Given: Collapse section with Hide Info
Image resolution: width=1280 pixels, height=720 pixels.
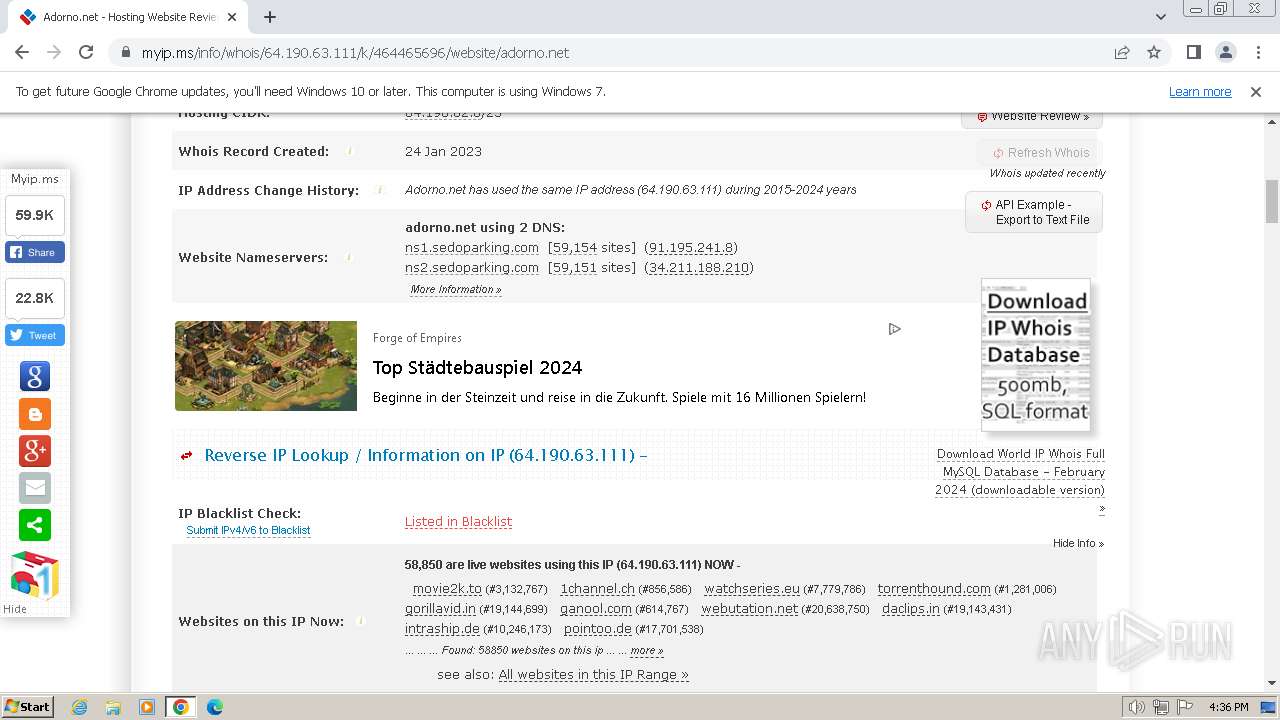Looking at the screenshot, I should coord(1078,543).
